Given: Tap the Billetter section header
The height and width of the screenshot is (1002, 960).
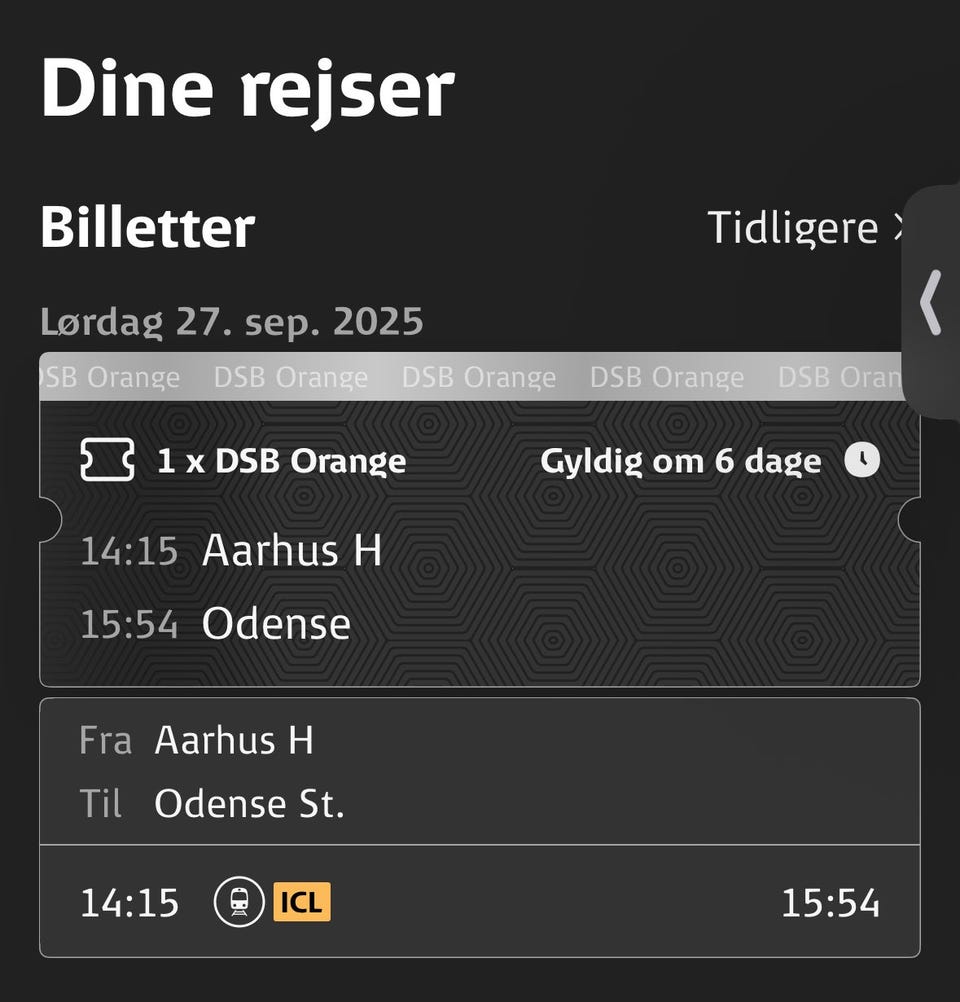Looking at the screenshot, I should (x=147, y=228).
